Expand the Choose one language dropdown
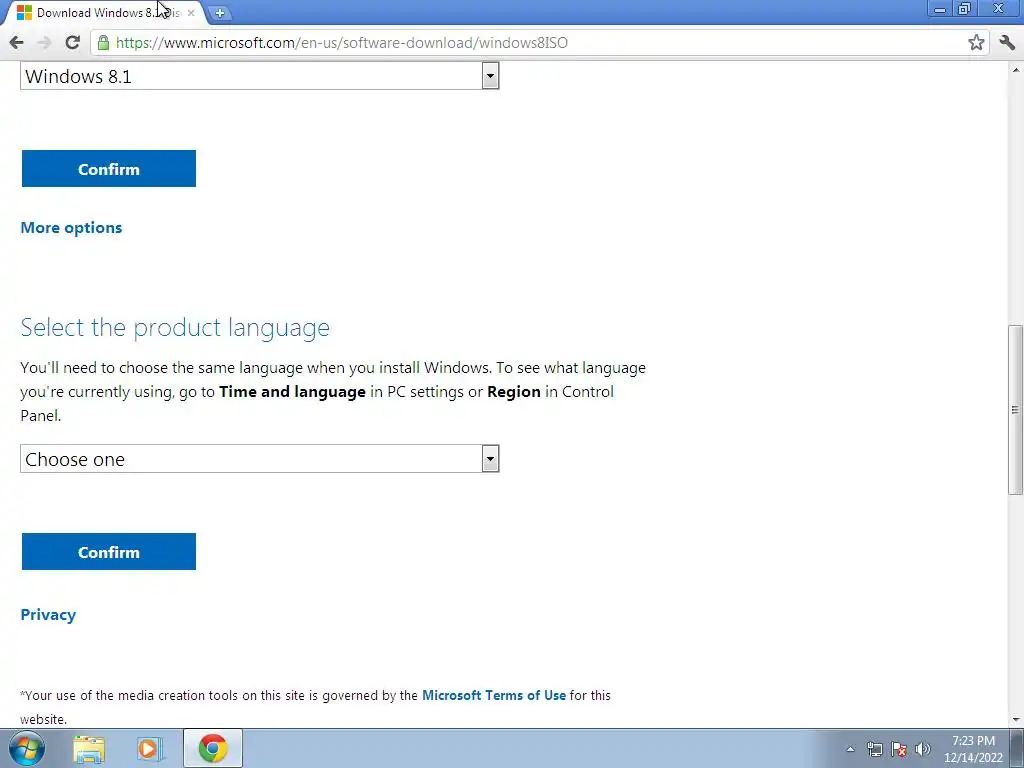The height and width of the screenshot is (768, 1024). 260,459
